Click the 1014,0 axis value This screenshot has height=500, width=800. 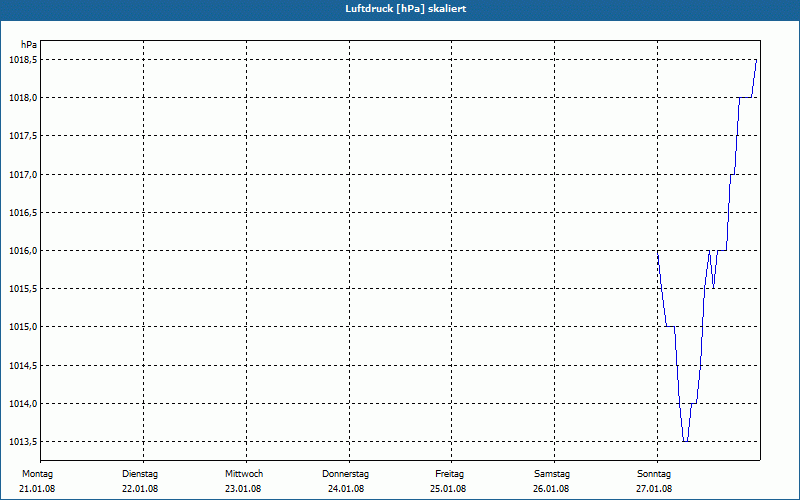[23, 404]
